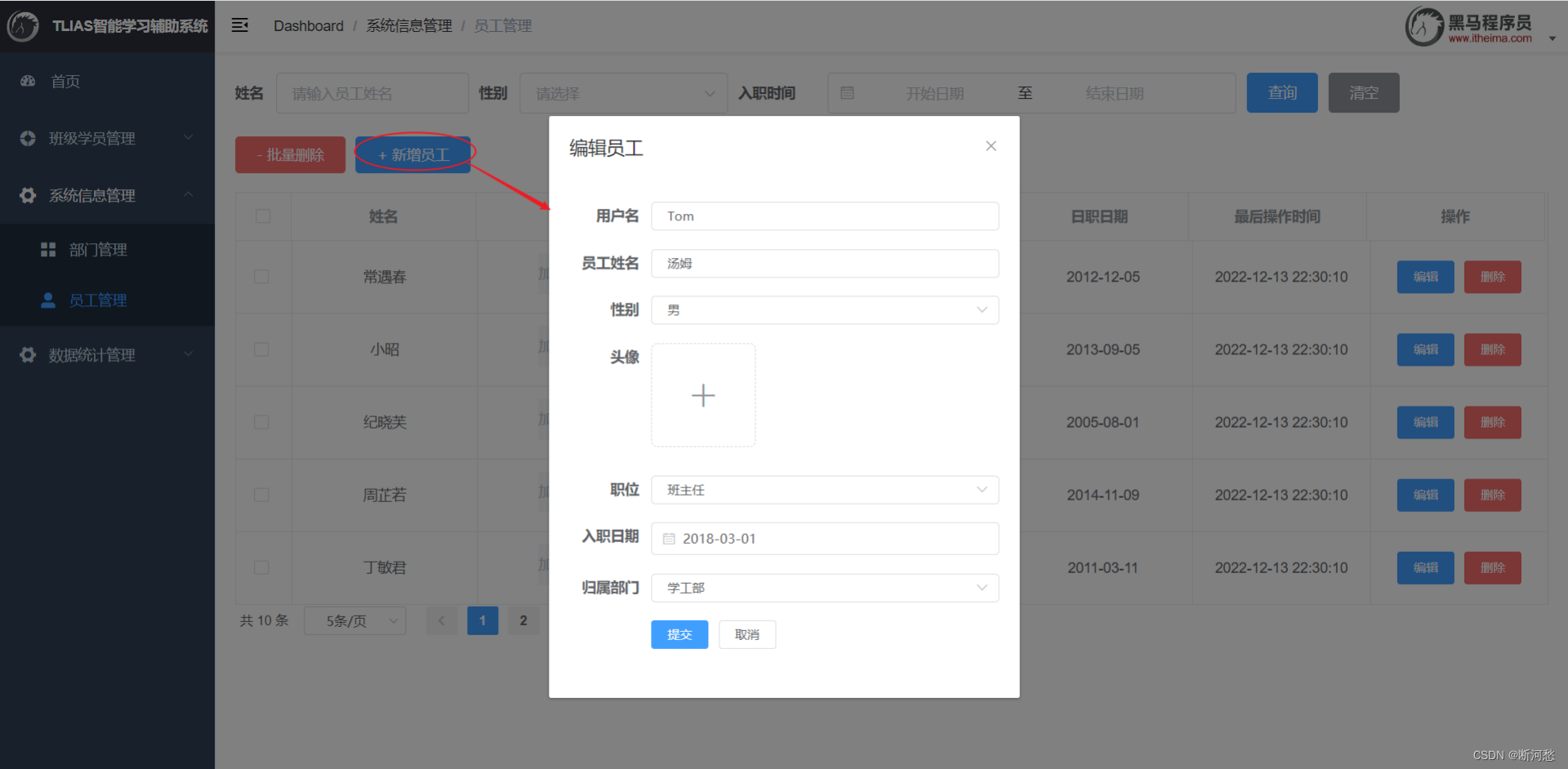Check the row checkbox for 常遇春
The image size is (1568, 769).
261,277
